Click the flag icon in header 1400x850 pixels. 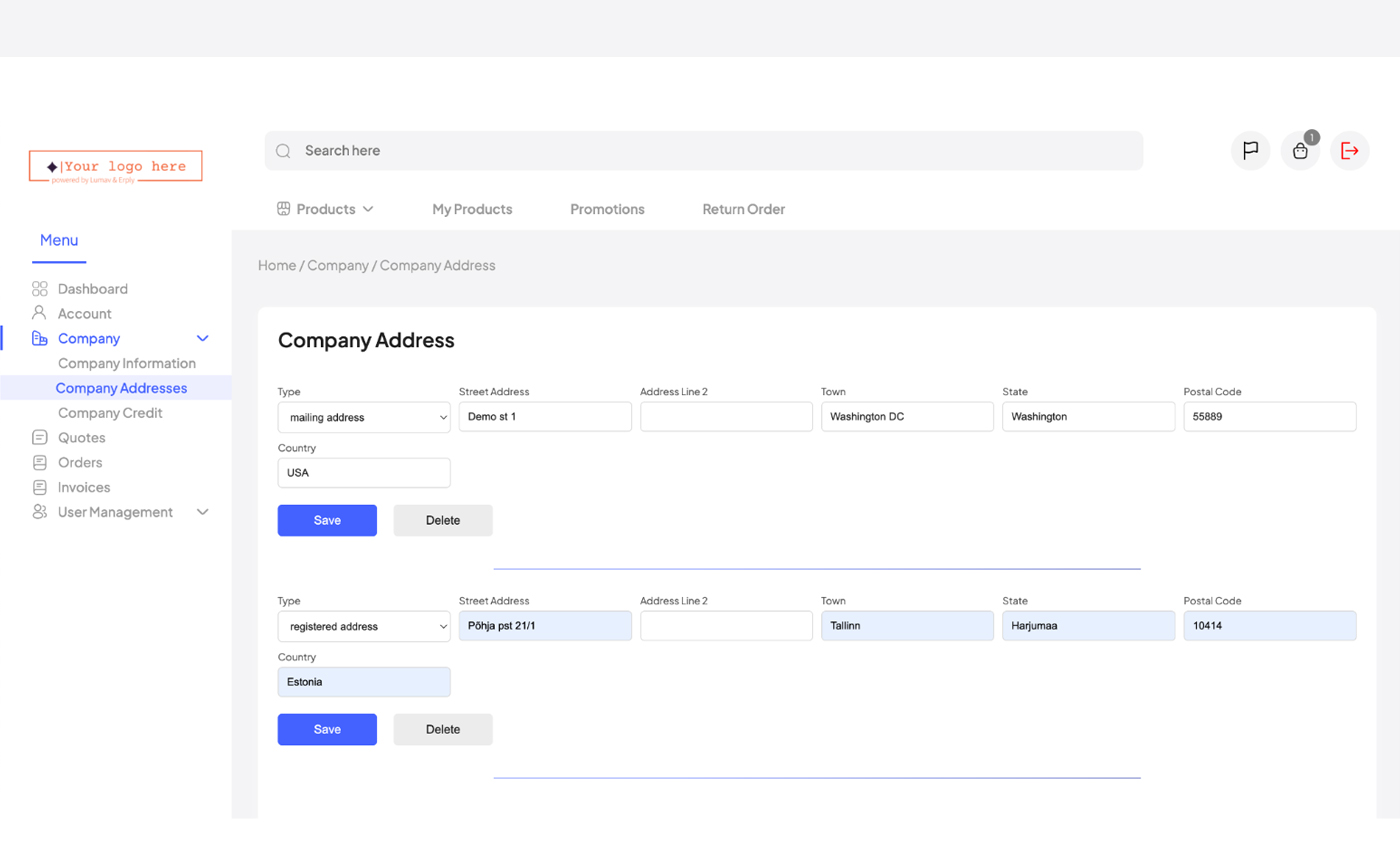point(1250,151)
